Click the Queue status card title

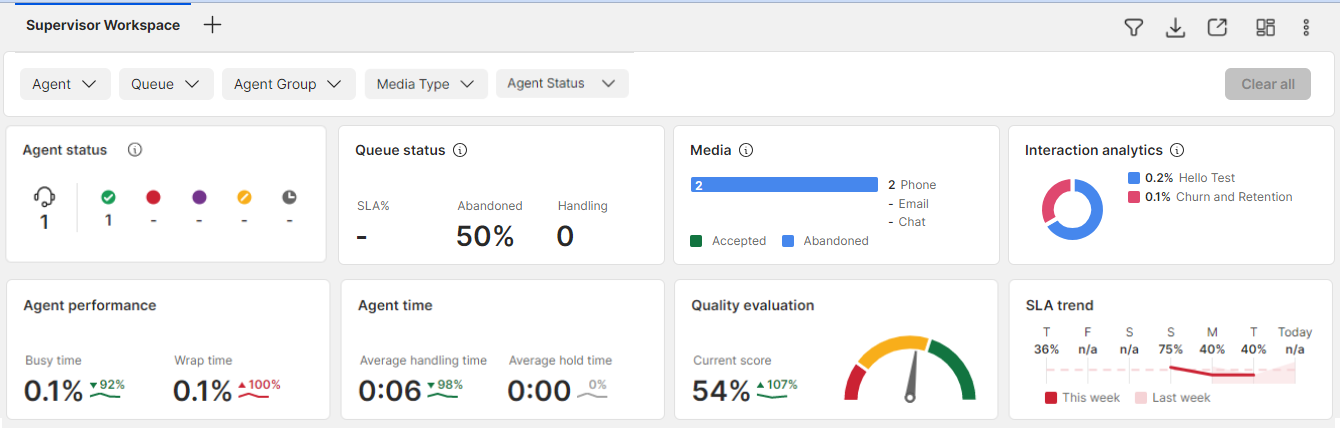(x=400, y=150)
